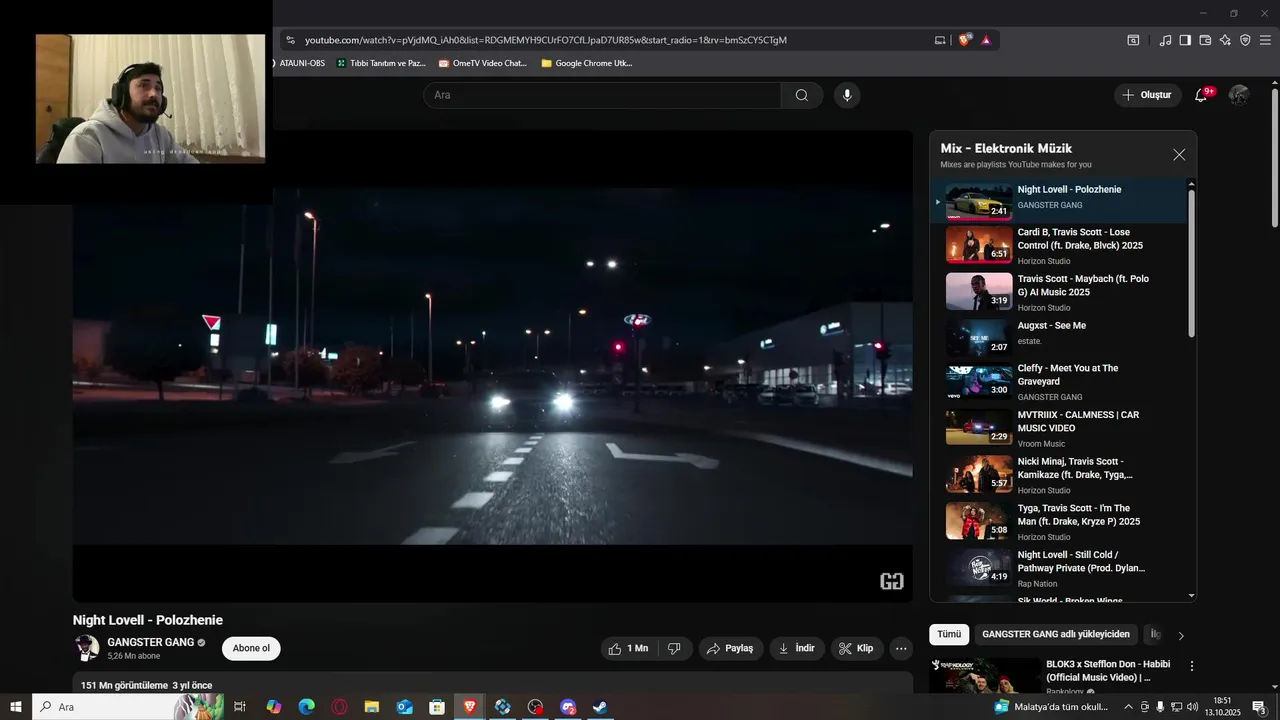Open Brave VPN shield icon
Viewport: 1280px width, 720px height.
pos(1245,40)
